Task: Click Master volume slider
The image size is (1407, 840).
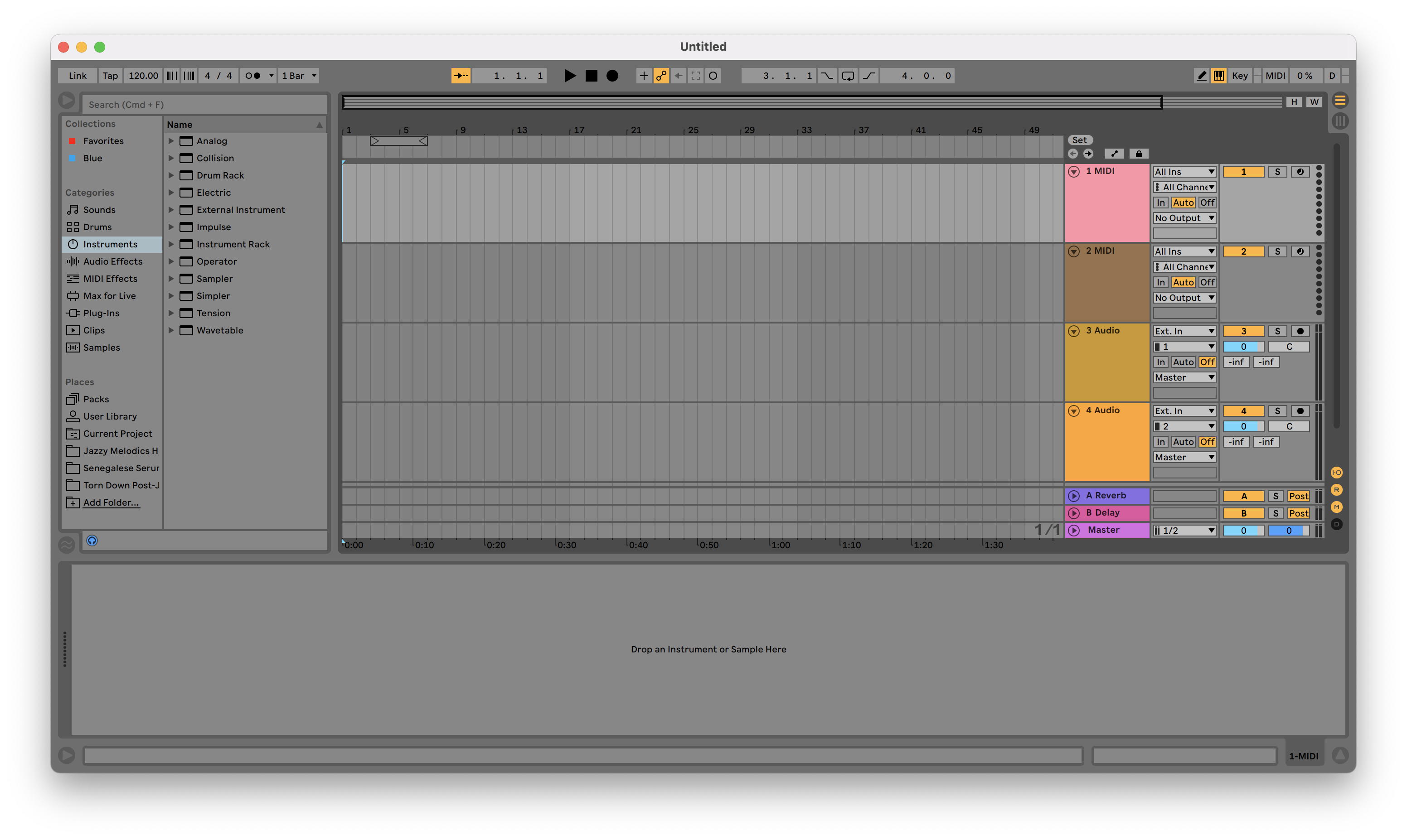Action: pos(1243,531)
